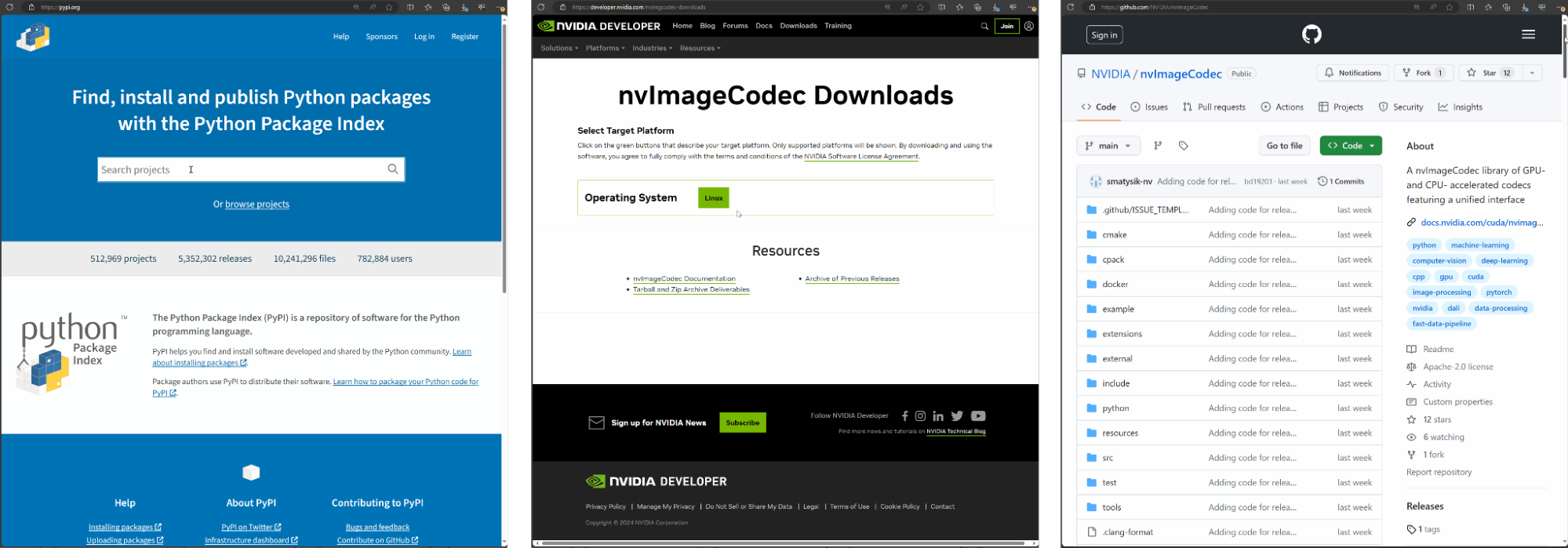Open the Installing packages link in the PyPI footer
Image resolution: width=1568 pixels, height=548 pixels.
click(125, 528)
